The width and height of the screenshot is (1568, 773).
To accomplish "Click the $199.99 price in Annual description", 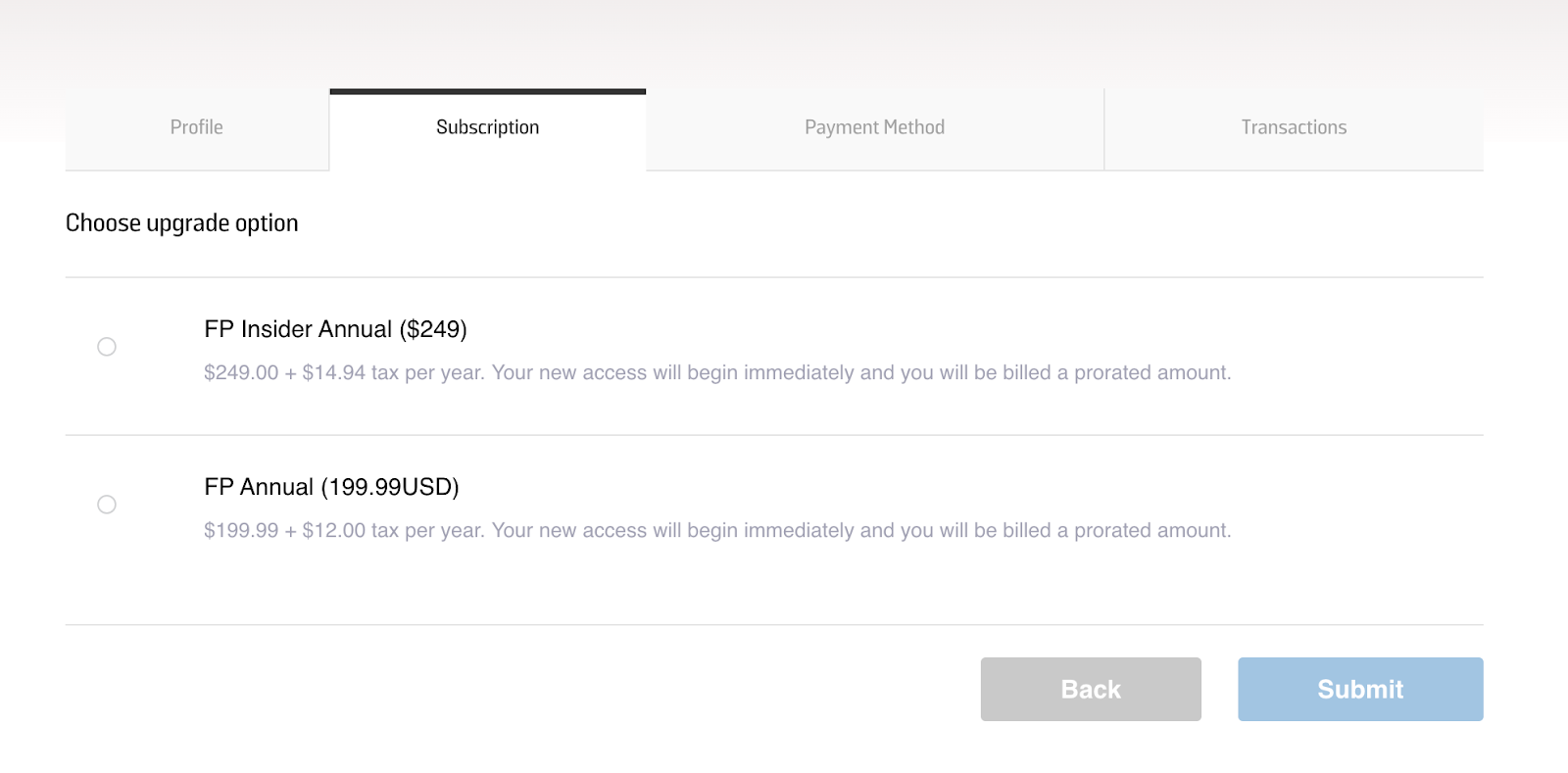I will [x=241, y=531].
